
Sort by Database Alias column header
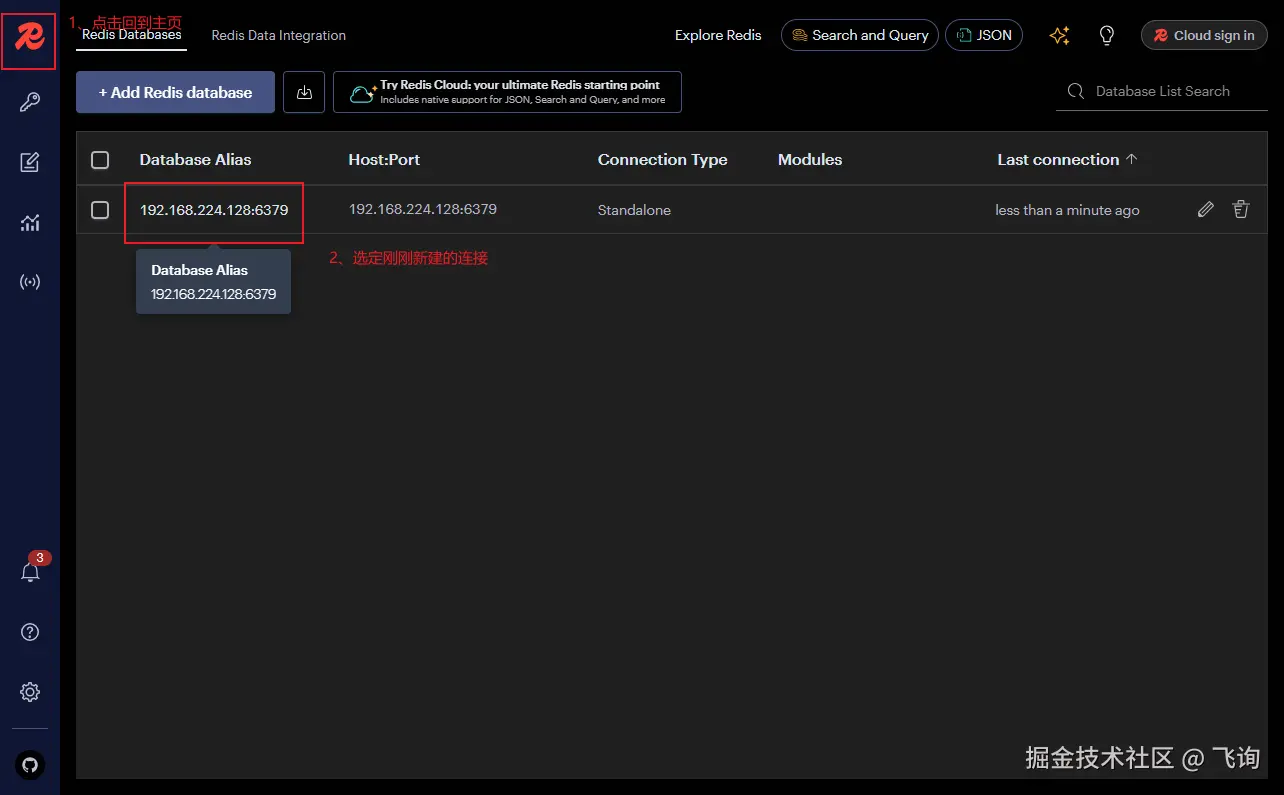(196, 160)
